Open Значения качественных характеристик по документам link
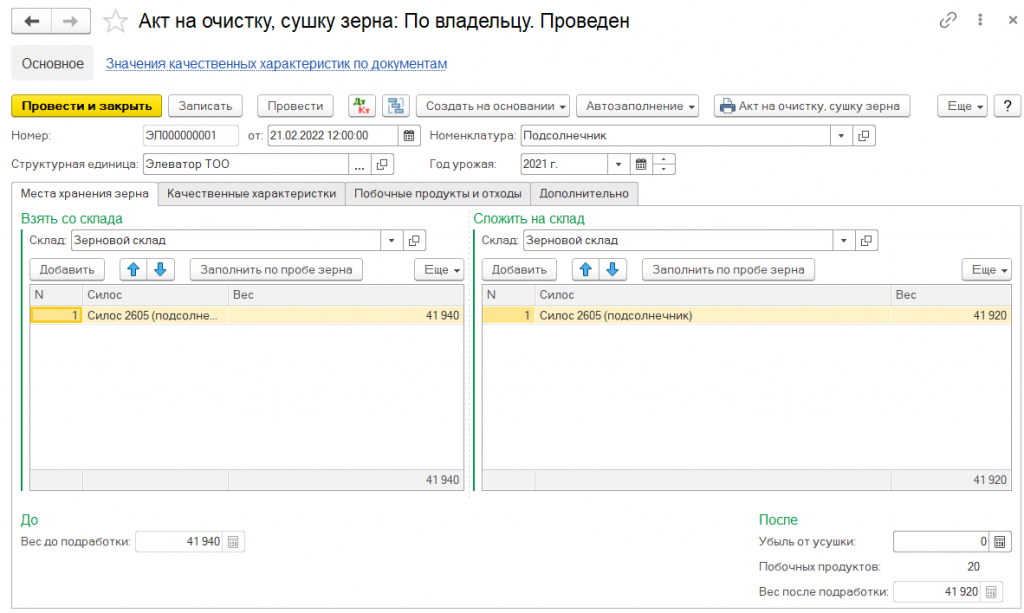The image size is (1024, 613). [276, 63]
